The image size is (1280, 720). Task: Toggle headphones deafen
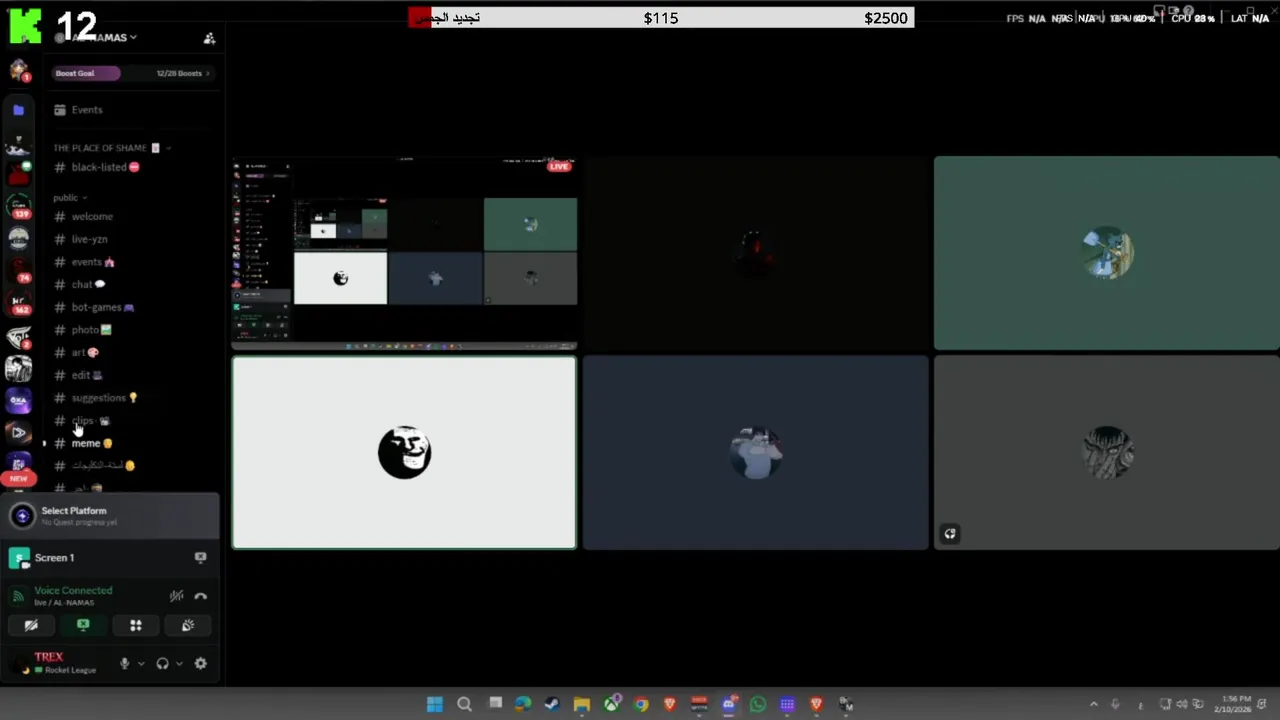coord(162,663)
